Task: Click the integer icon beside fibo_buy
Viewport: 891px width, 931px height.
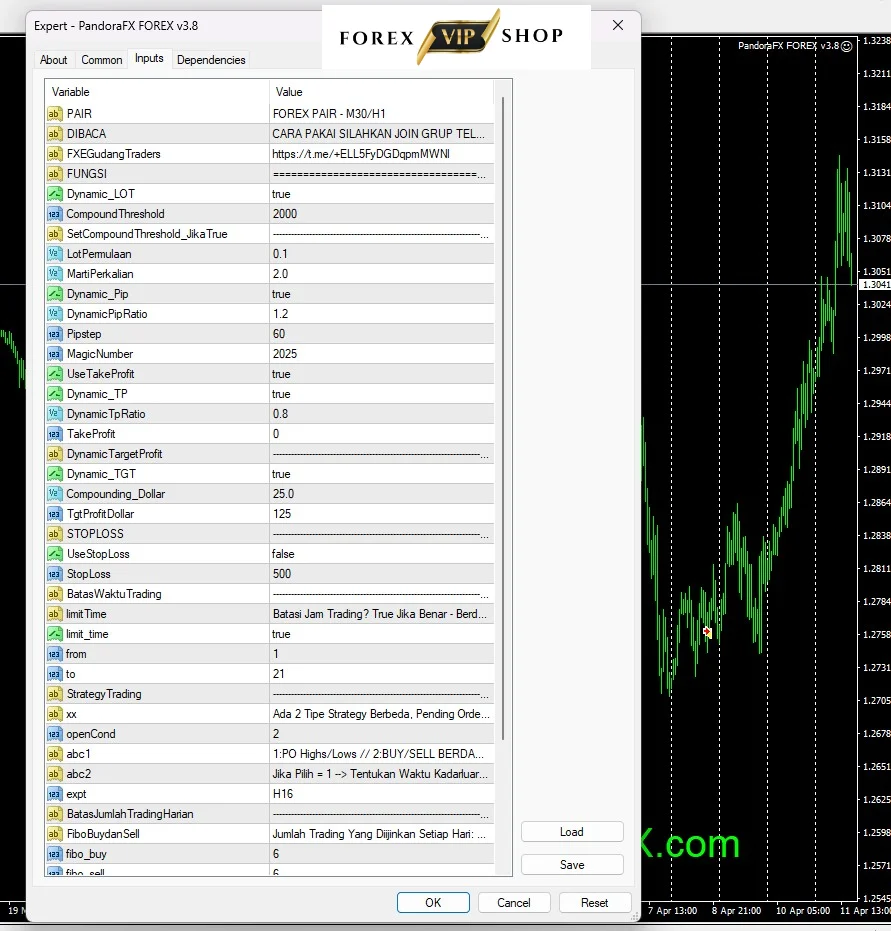Action: [54, 854]
